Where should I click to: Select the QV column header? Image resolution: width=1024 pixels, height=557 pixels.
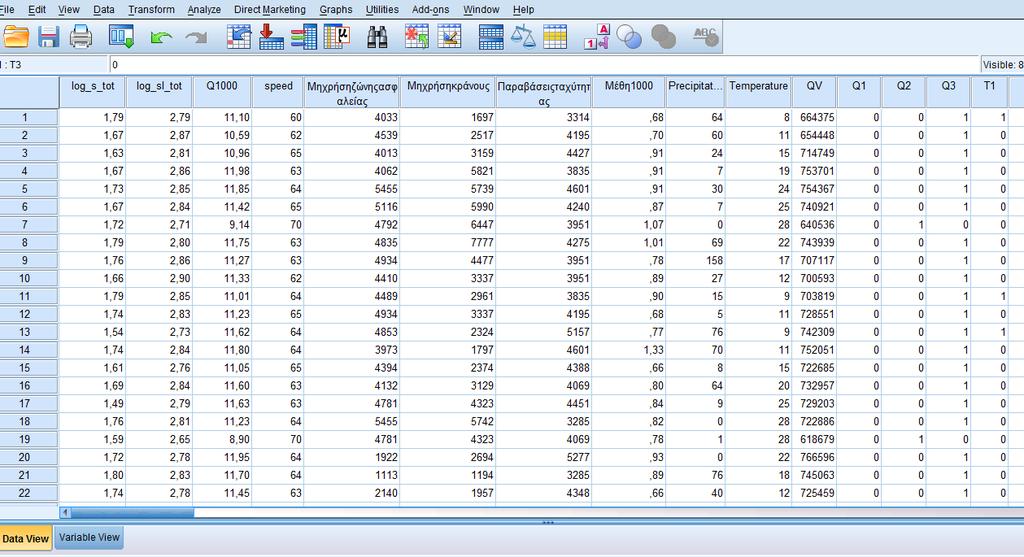tap(814, 93)
